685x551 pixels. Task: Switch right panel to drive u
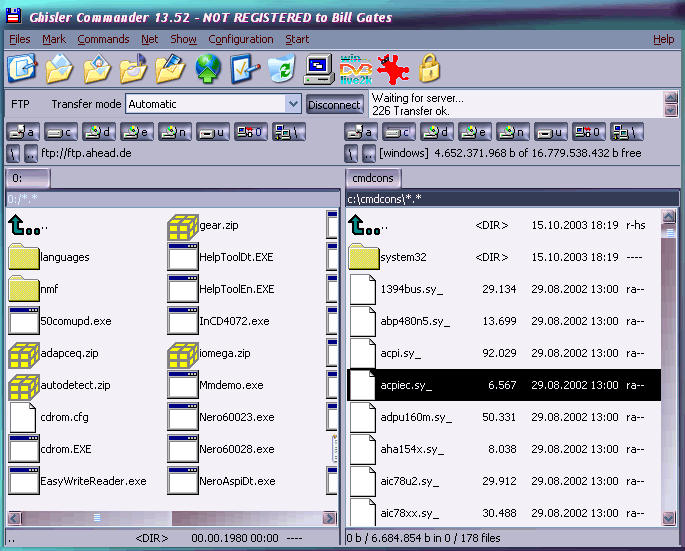pyautogui.click(x=550, y=132)
